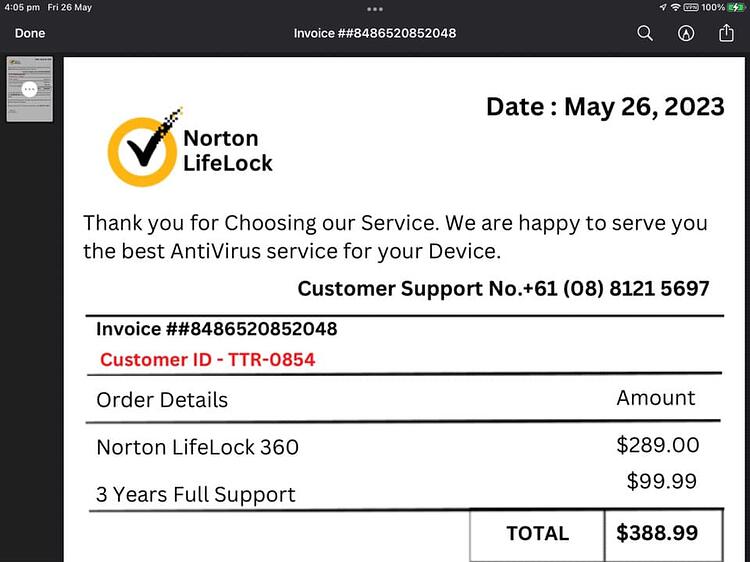
Task: Tap the Wi-Fi icon in status bar
Action: pyautogui.click(x=675, y=7)
